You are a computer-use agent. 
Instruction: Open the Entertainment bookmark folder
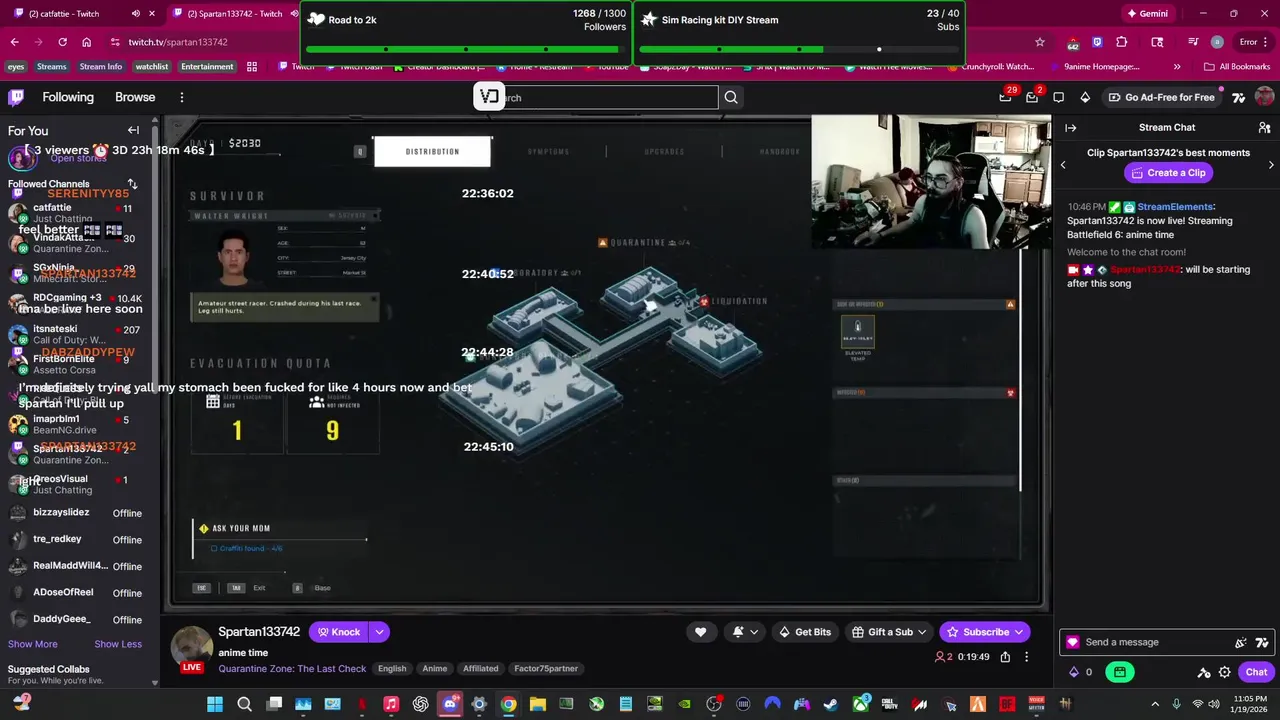207,67
